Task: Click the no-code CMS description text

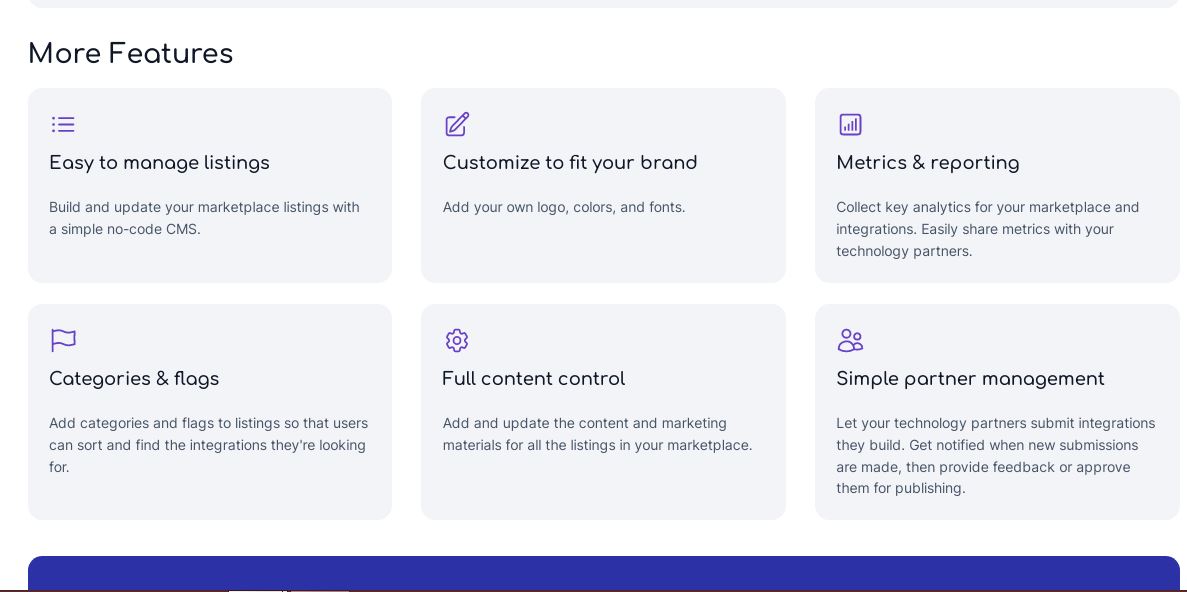Action: tap(204, 218)
